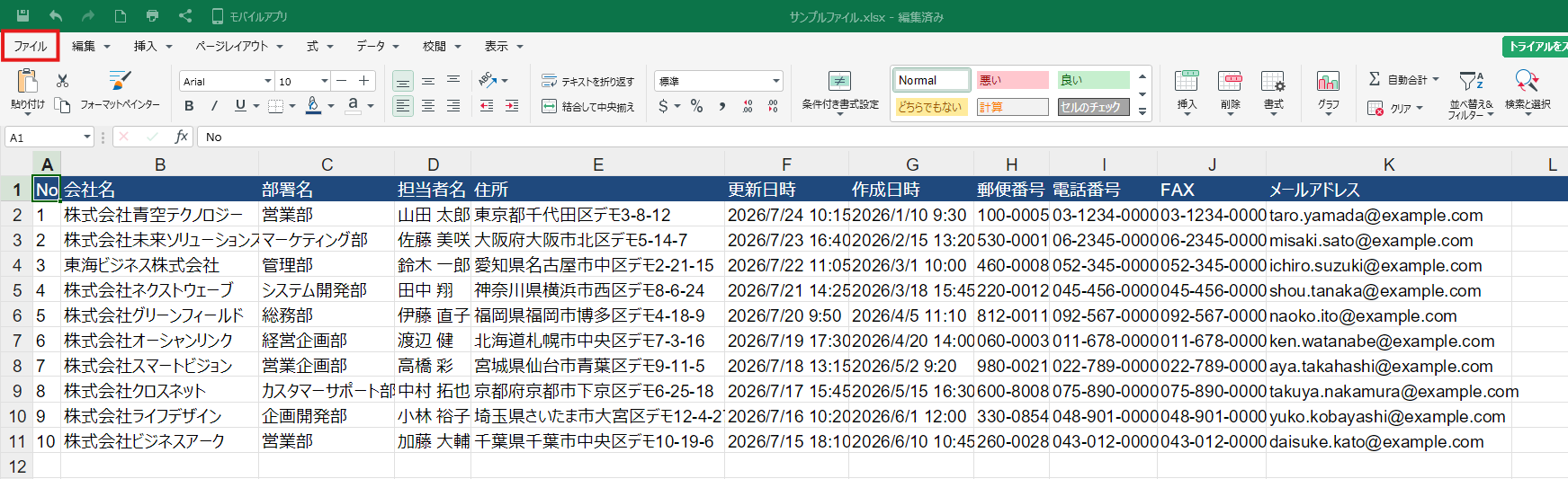Click the save icon in title bar
The height and width of the screenshot is (479, 1568).
click(x=23, y=16)
